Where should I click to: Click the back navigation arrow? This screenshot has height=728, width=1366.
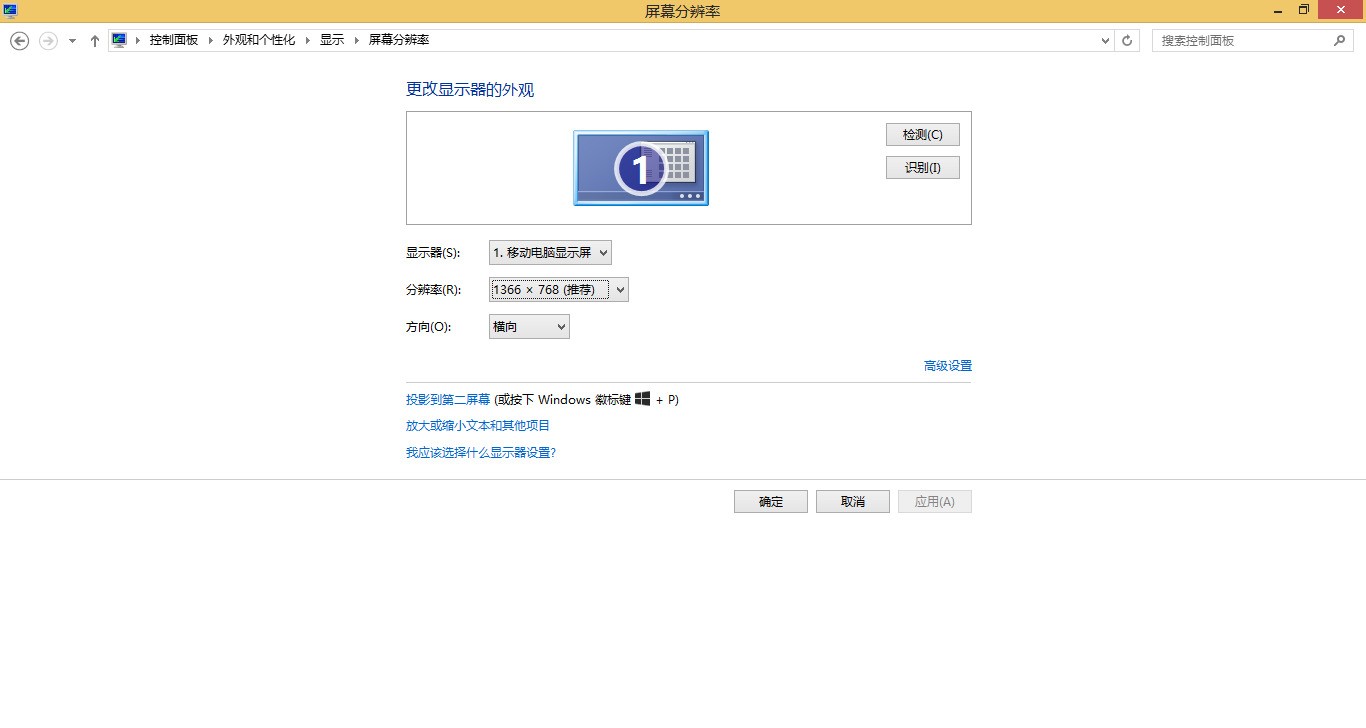coord(19,39)
